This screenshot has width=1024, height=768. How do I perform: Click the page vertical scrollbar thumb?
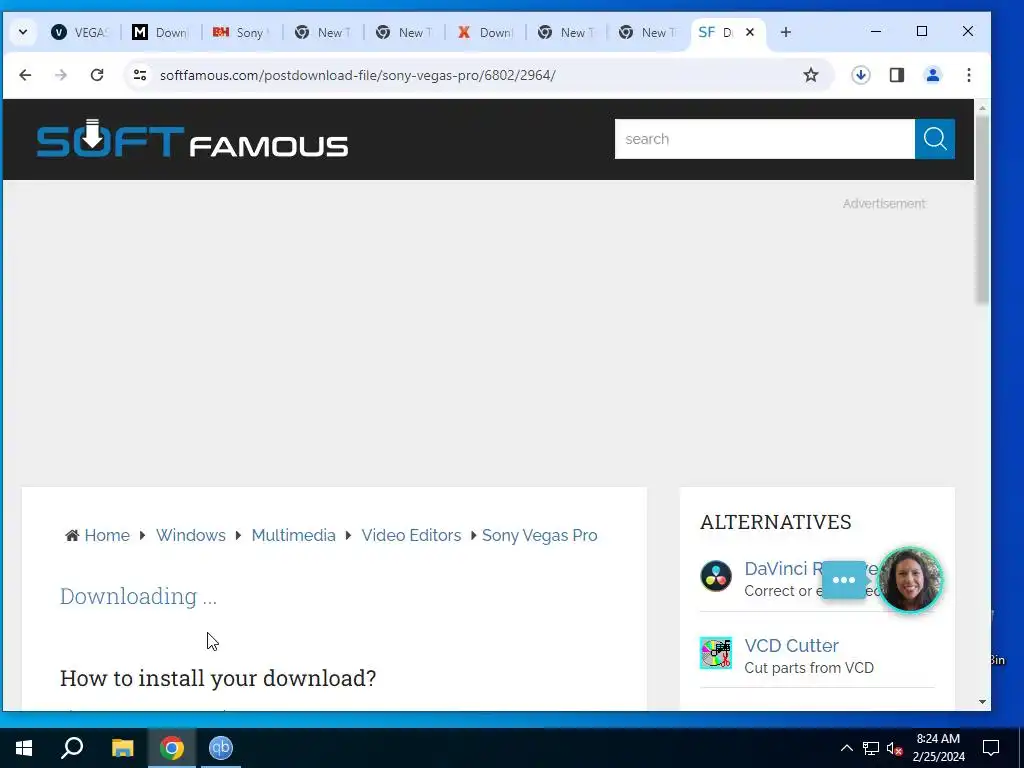[x=982, y=209]
